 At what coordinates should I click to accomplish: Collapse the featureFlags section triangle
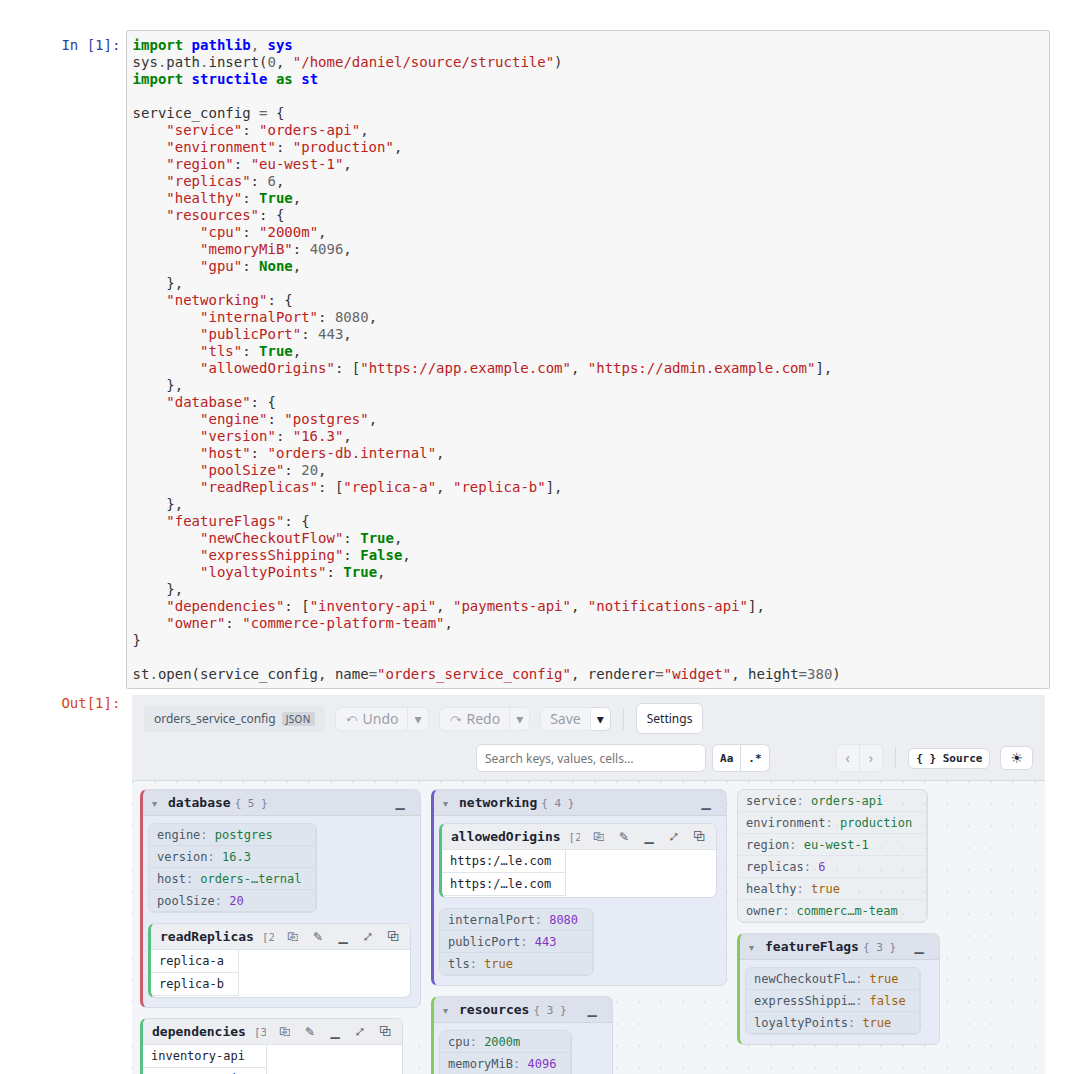751,948
